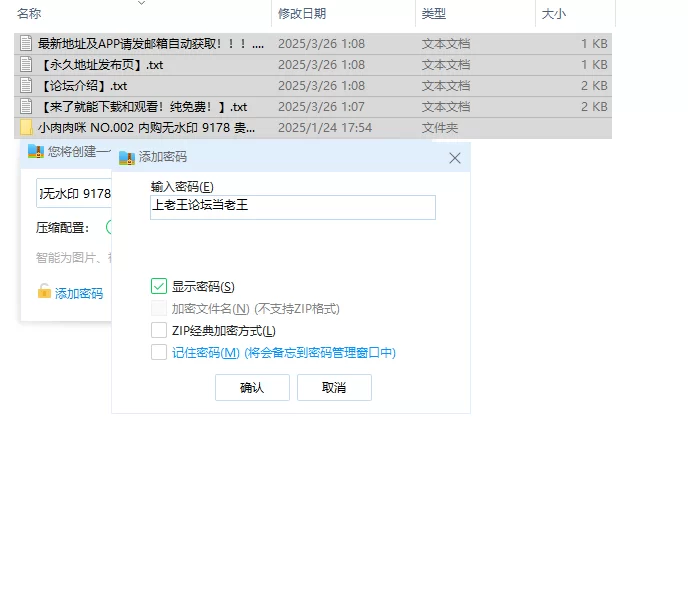The height and width of the screenshot is (613, 688).
Task: Check the 记住密码(M) checkbox
Action: coord(159,352)
